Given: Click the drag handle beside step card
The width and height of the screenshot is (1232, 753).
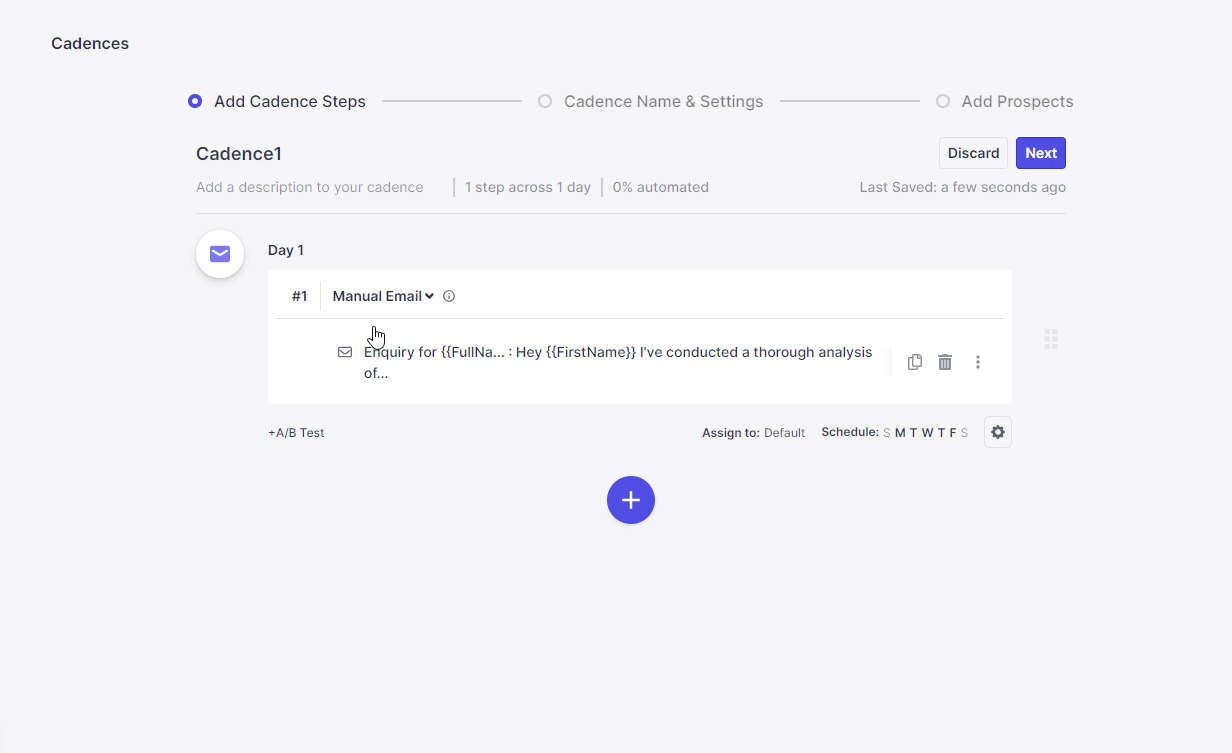Looking at the screenshot, I should pos(1051,339).
